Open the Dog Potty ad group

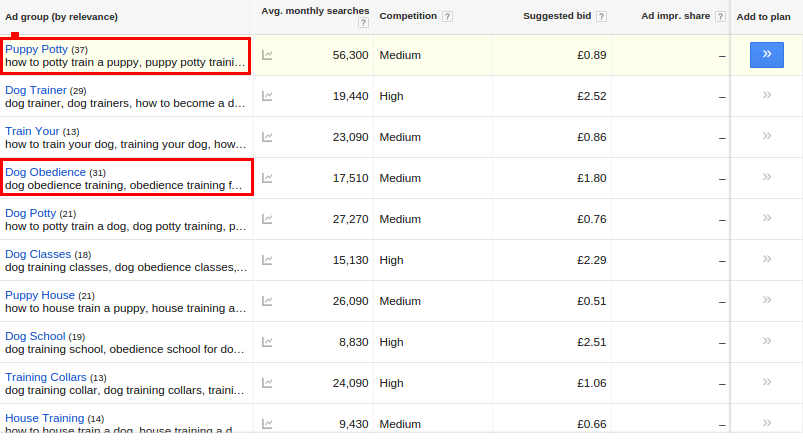pyautogui.click(x=31, y=213)
